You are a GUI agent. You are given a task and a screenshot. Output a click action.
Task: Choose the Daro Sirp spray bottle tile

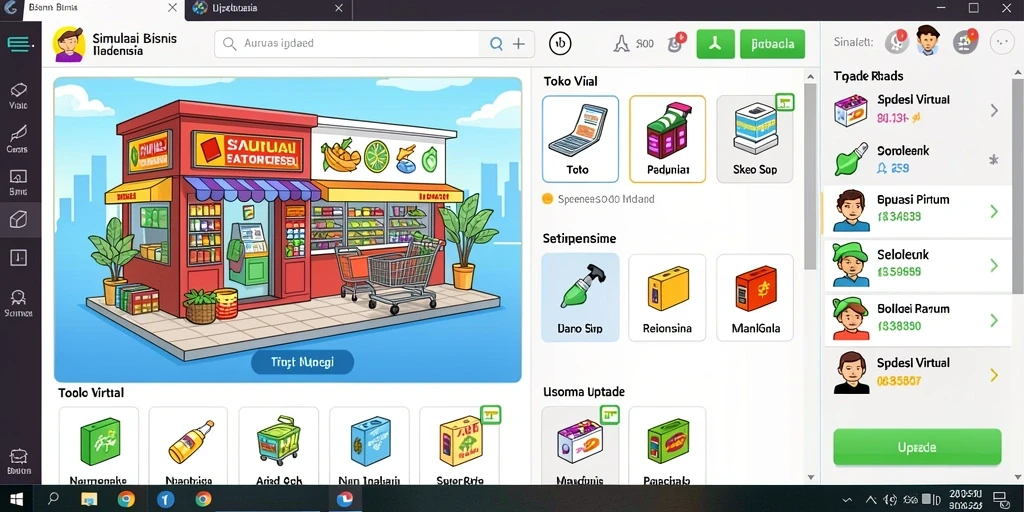pyautogui.click(x=580, y=297)
